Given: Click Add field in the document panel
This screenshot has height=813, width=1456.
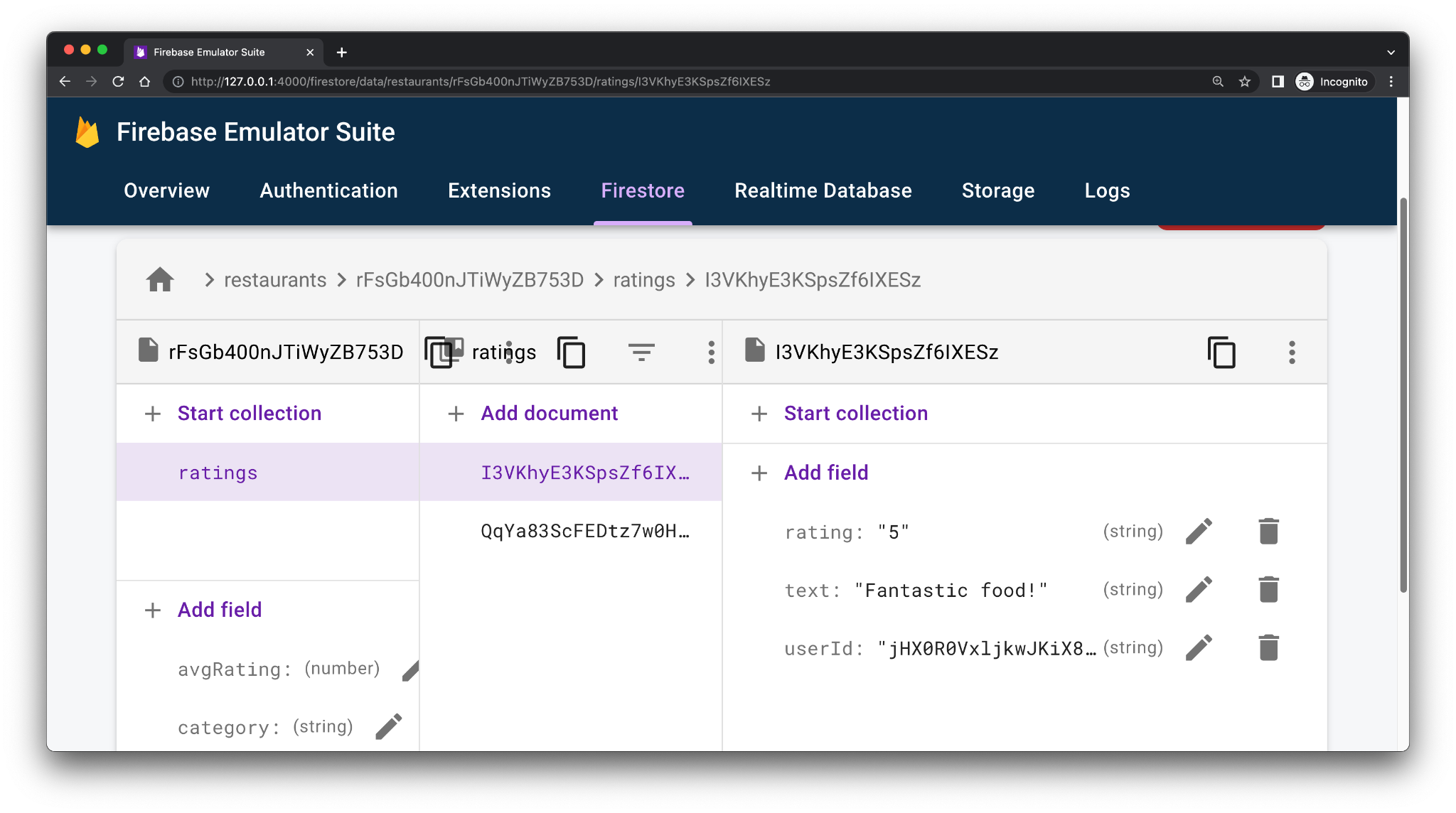Looking at the screenshot, I should 824,472.
